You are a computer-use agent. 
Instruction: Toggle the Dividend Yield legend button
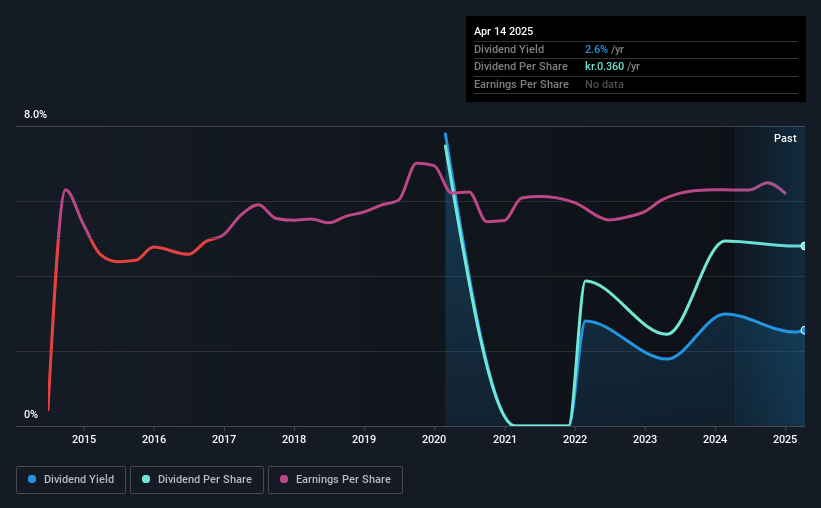71,480
